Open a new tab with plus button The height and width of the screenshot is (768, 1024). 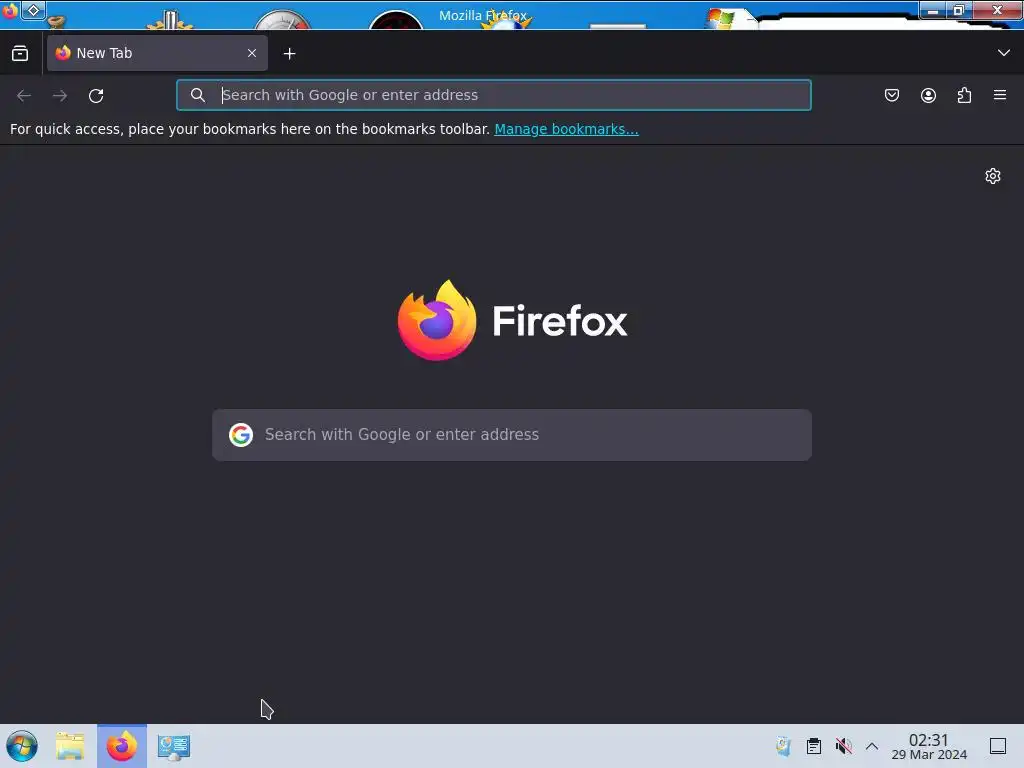point(289,54)
